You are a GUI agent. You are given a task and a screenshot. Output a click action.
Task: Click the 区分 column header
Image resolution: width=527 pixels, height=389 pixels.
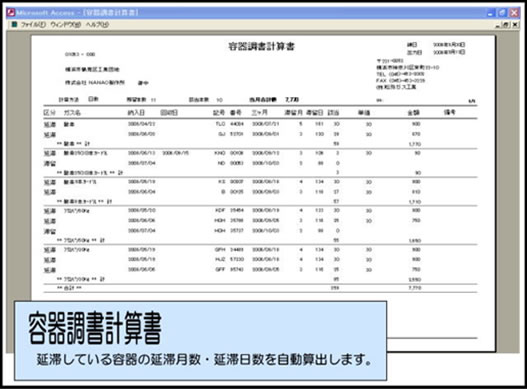(x=50, y=113)
